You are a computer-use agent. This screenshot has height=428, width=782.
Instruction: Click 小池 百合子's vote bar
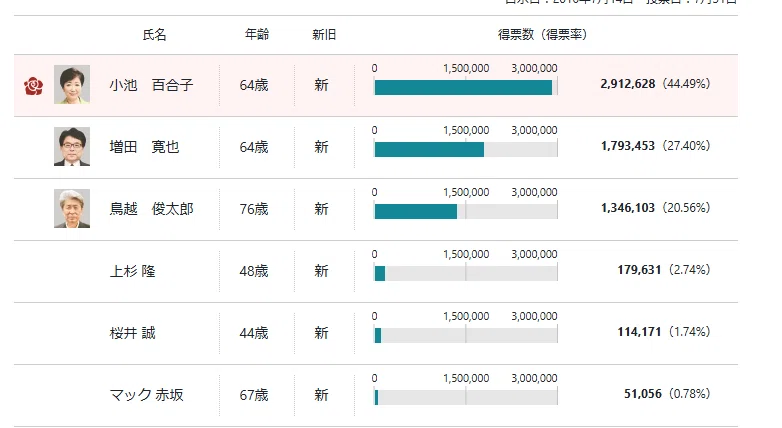pyautogui.click(x=463, y=87)
